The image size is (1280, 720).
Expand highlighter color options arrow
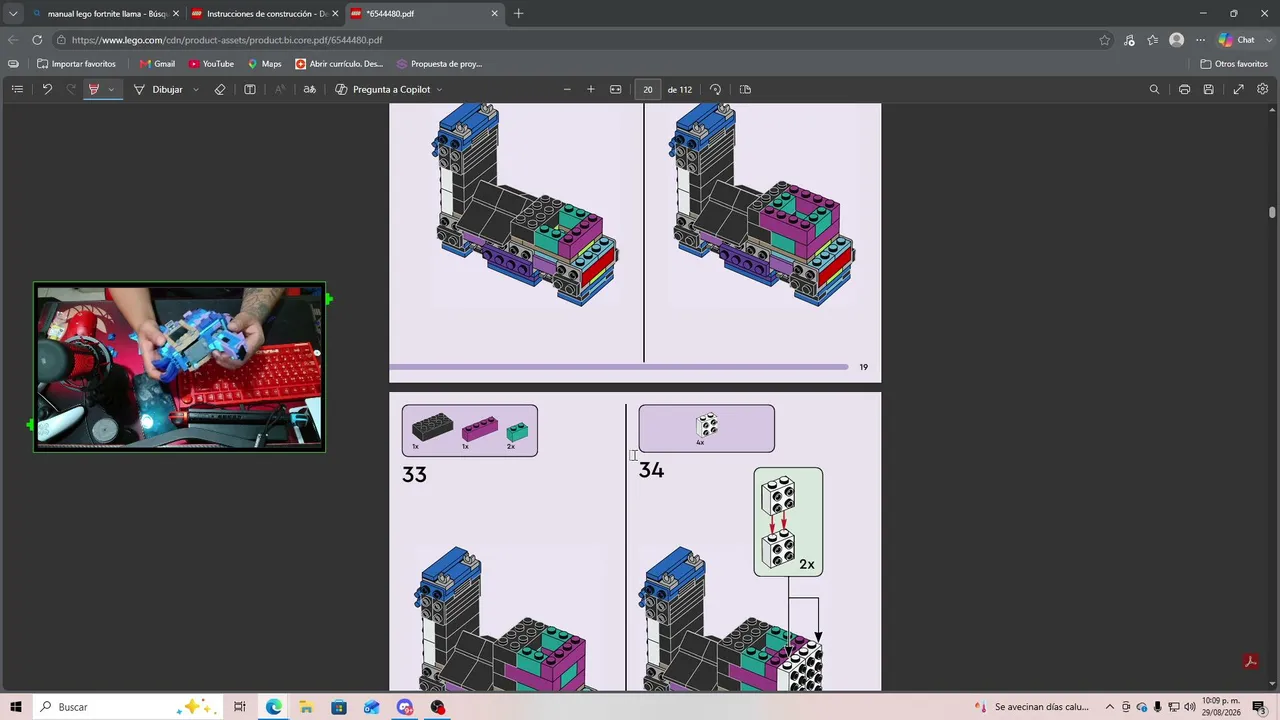pos(111,89)
